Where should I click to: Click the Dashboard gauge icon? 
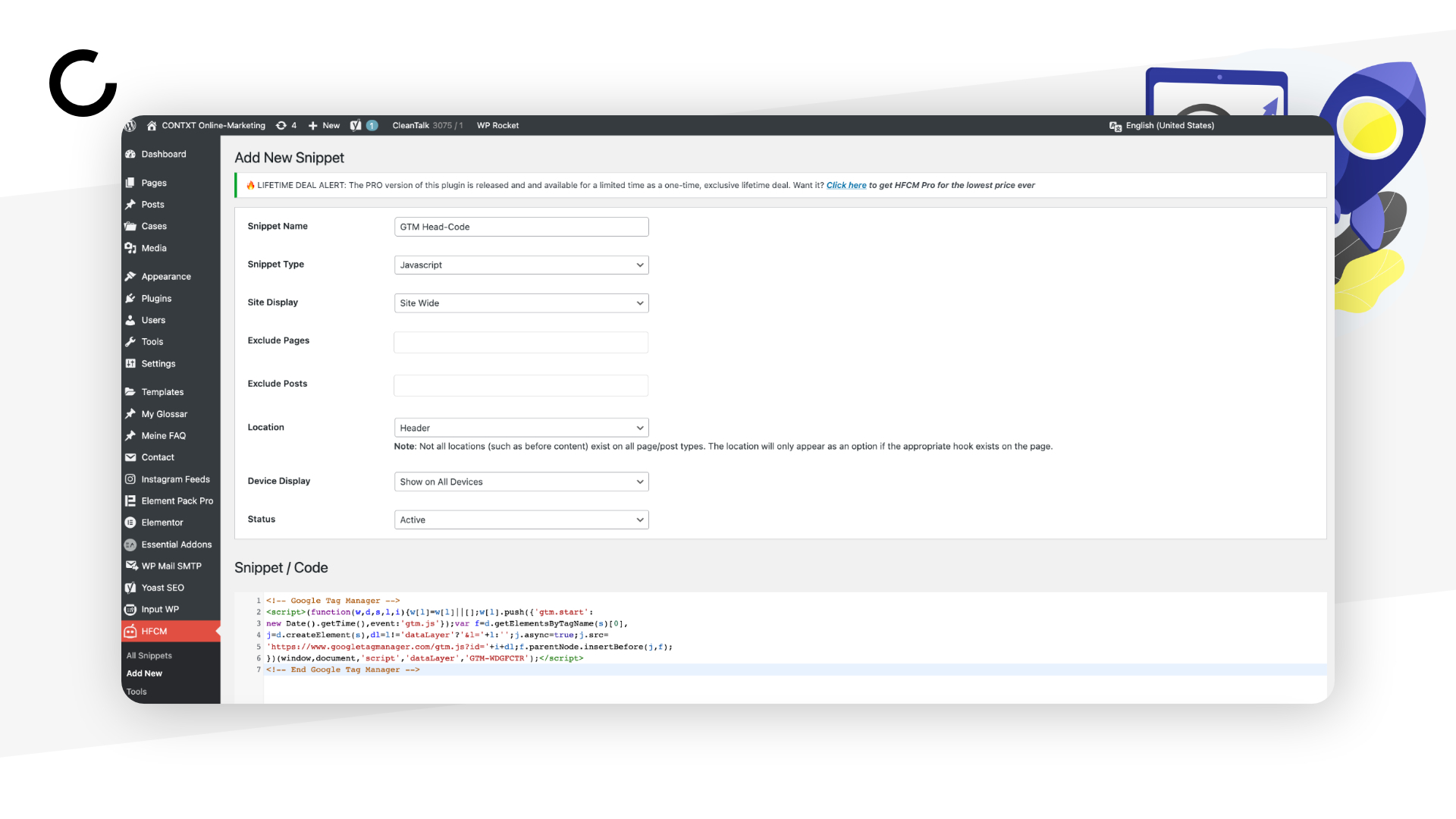click(130, 154)
